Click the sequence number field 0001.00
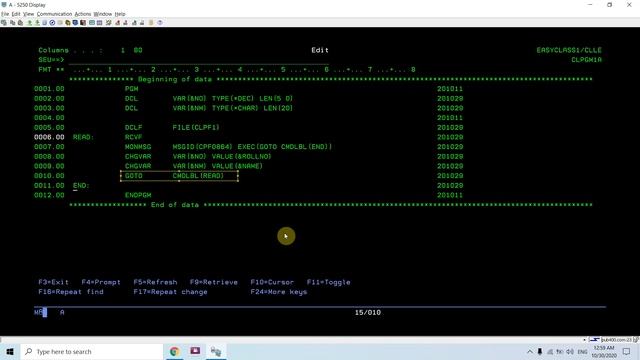Screen dimensions: 640x360 [49, 89]
